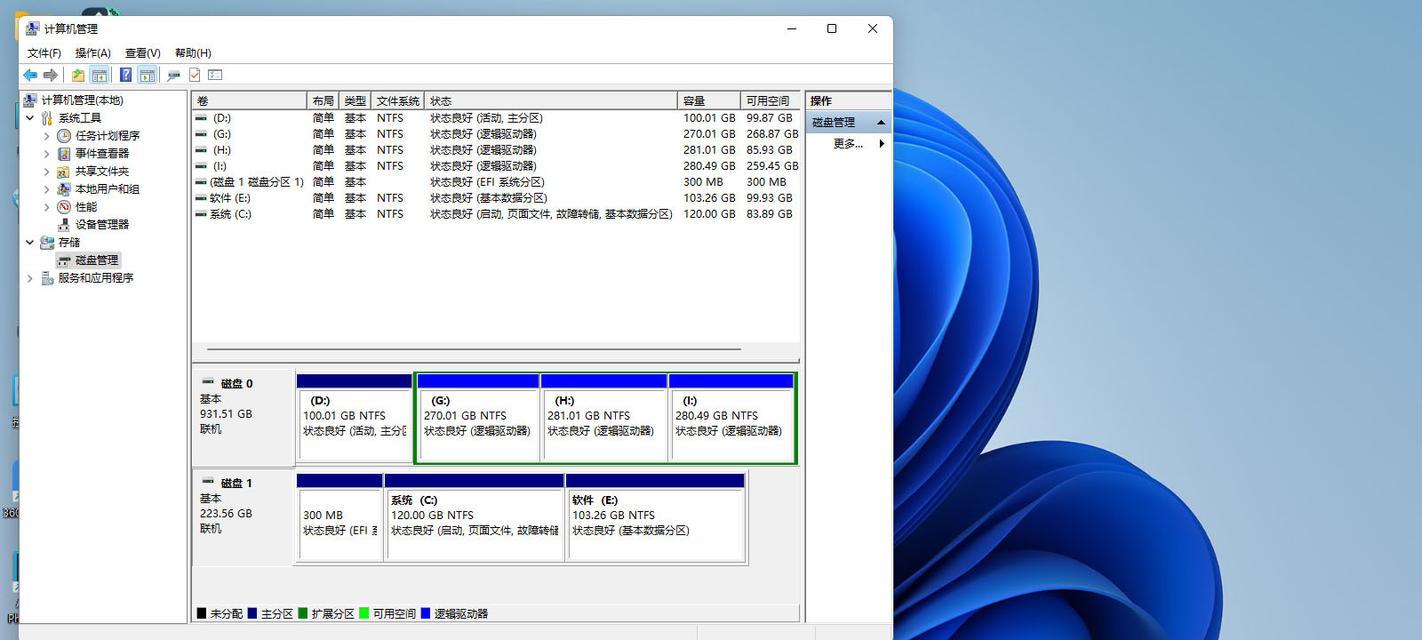Open the View (查看) menu

[142, 53]
